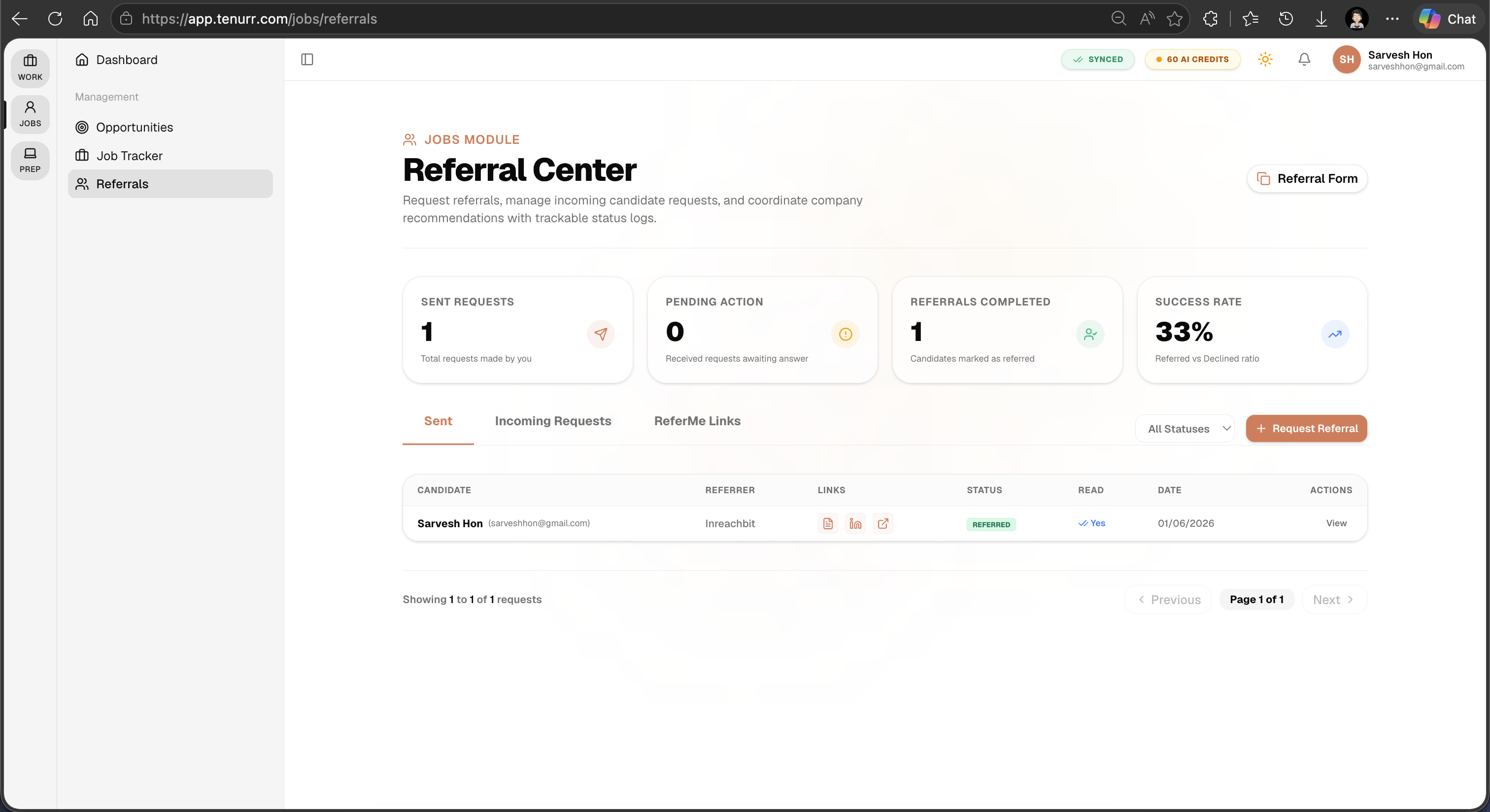Open SH user avatar menu

(x=1347, y=60)
